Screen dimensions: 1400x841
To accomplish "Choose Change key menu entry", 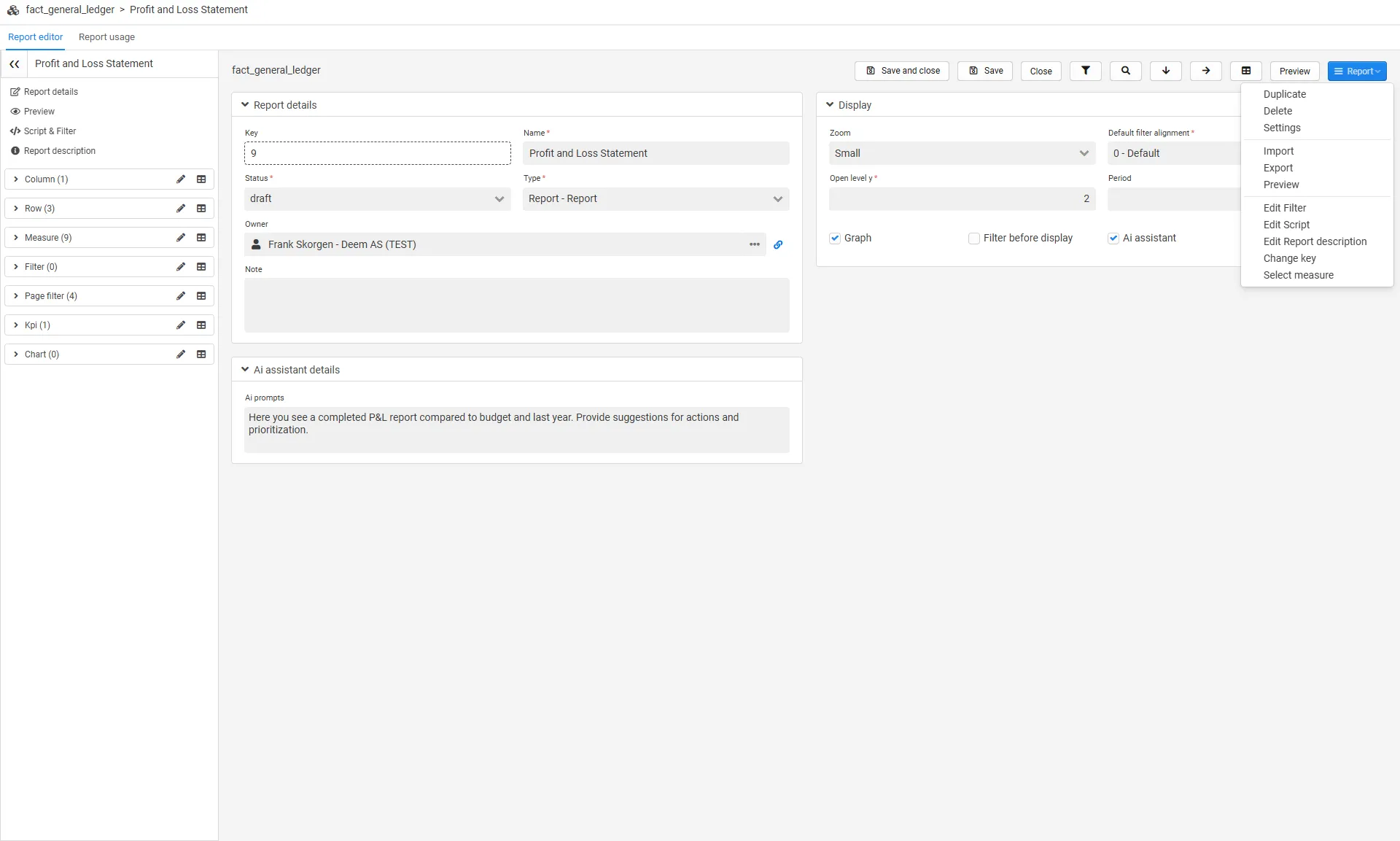I will point(1289,258).
